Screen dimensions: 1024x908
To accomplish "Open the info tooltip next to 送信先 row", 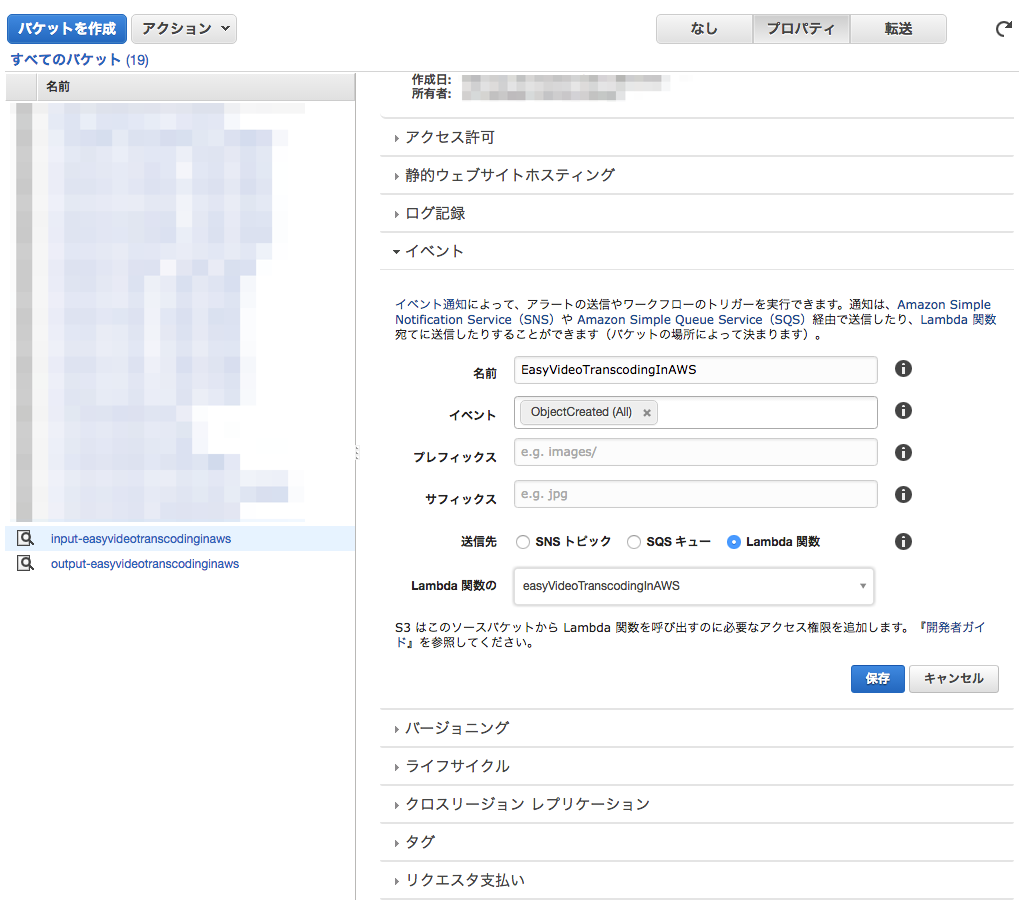I will [x=903, y=541].
